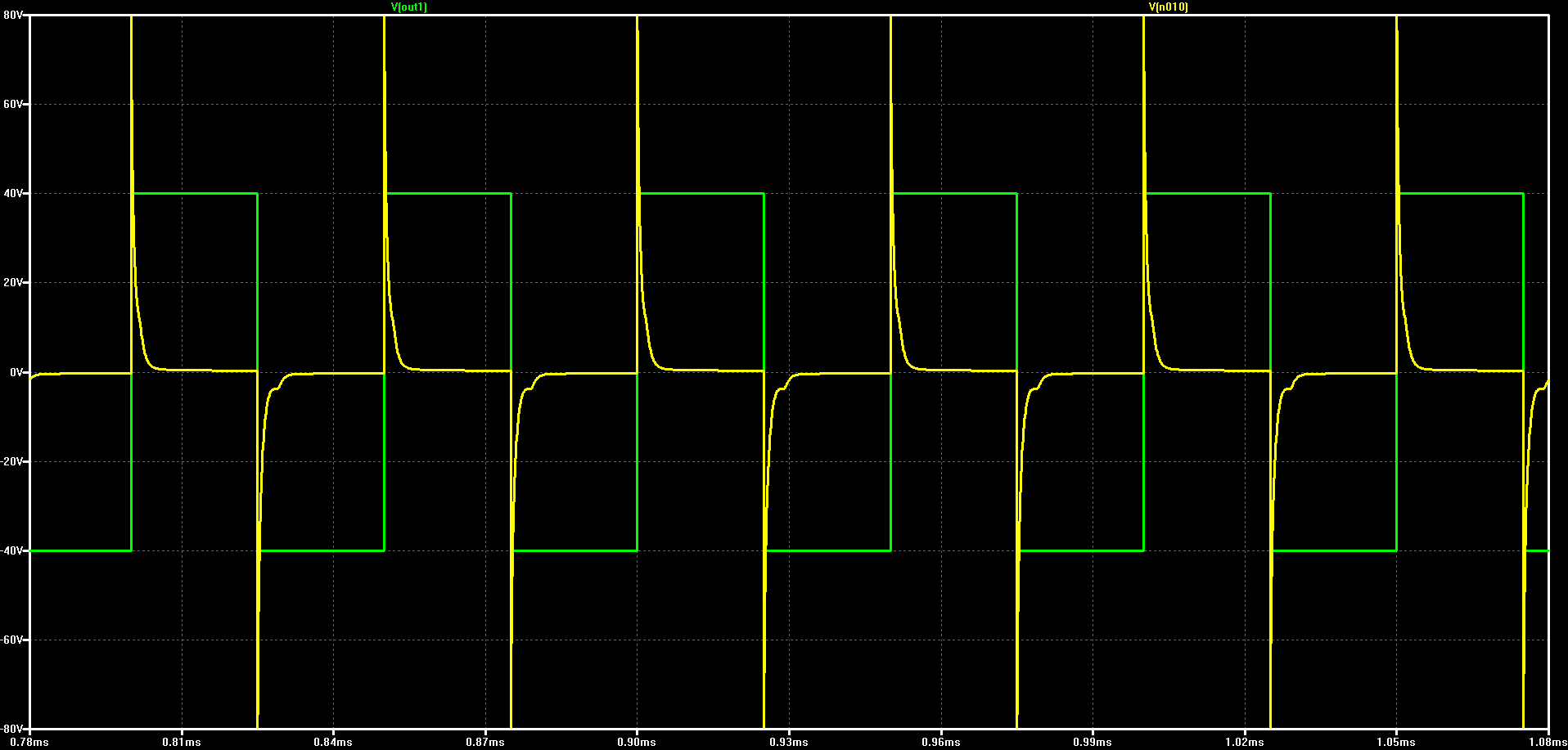Image resolution: width=1568 pixels, height=750 pixels.
Task: Click the 80V vertical axis label
Action: coord(13,15)
